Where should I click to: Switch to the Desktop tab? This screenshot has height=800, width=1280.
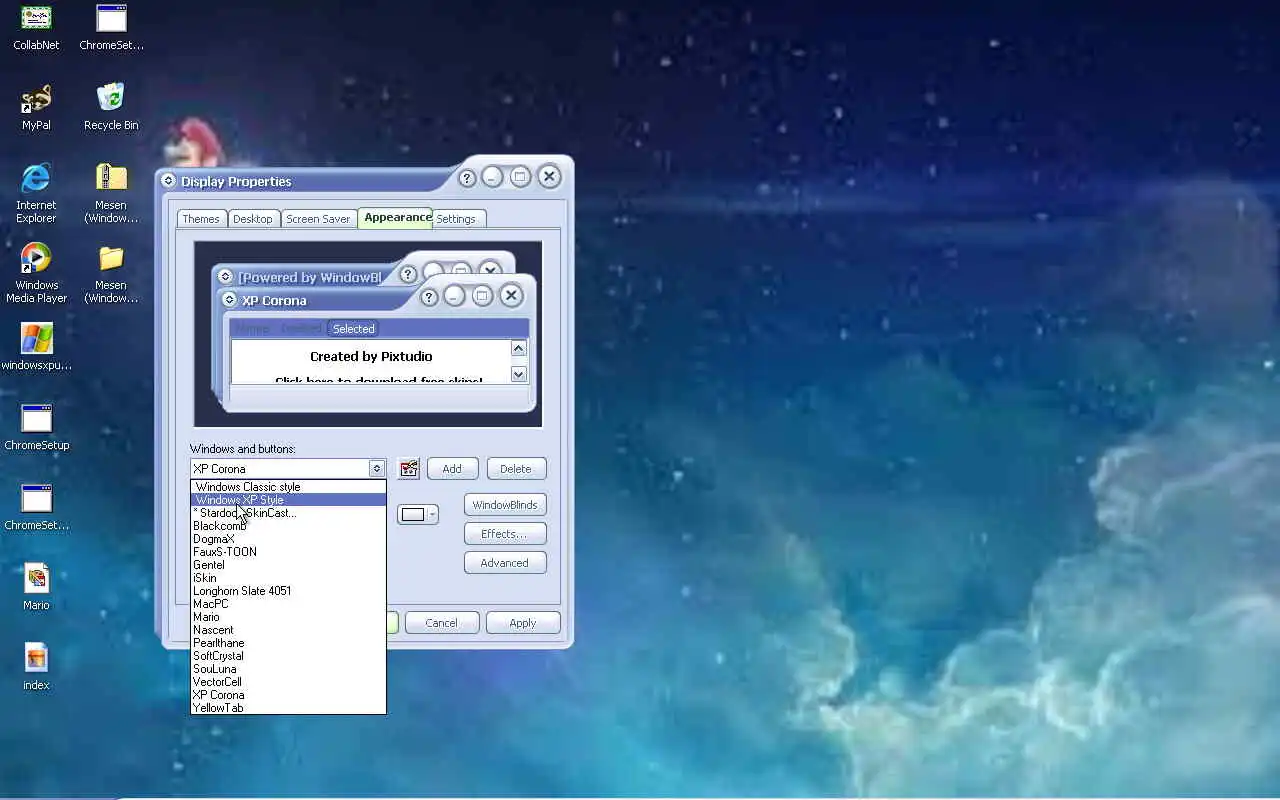click(253, 219)
